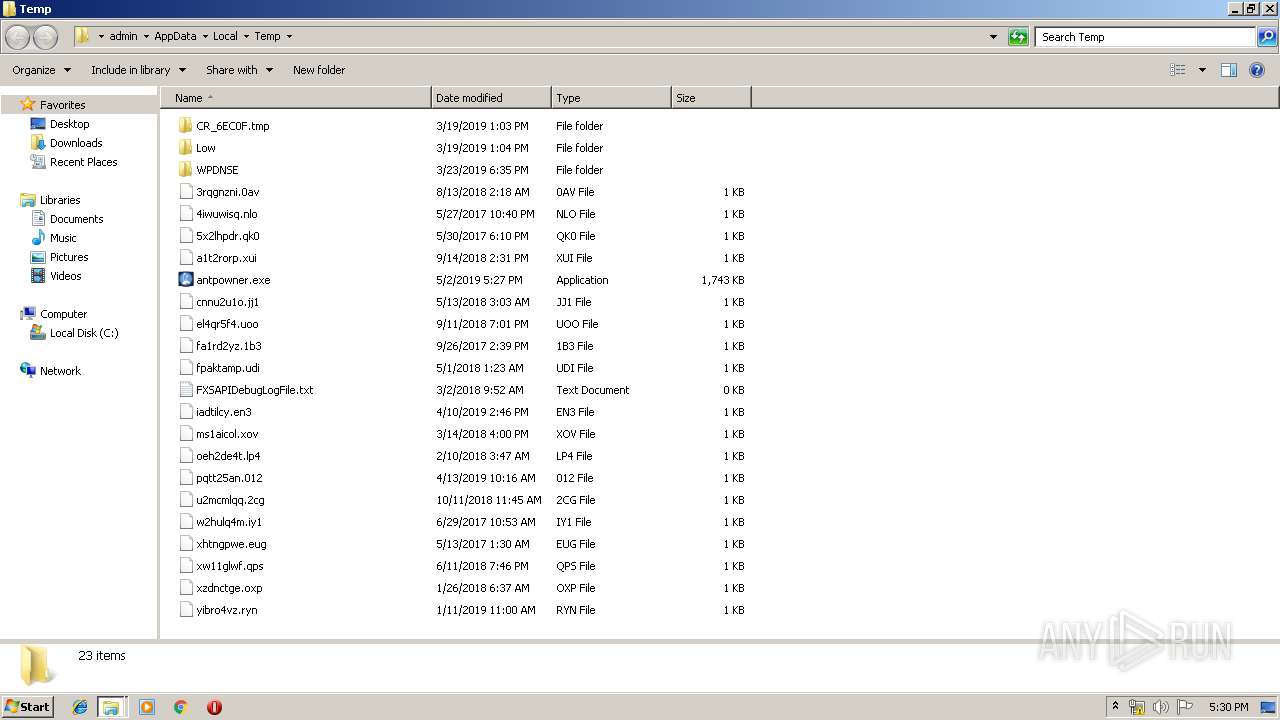Open the Share with dropdown
Viewport: 1280px width, 720px height.
tap(239, 70)
